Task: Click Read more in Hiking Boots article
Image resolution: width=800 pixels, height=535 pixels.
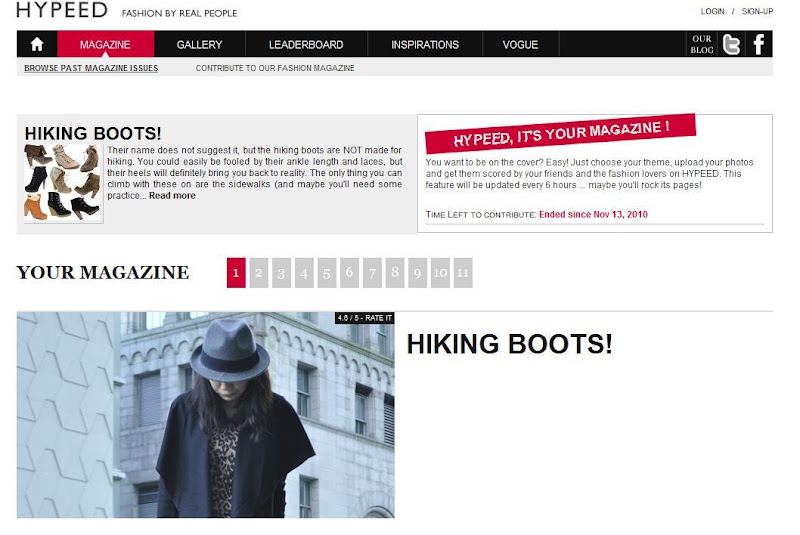Action: (x=172, y=195)
